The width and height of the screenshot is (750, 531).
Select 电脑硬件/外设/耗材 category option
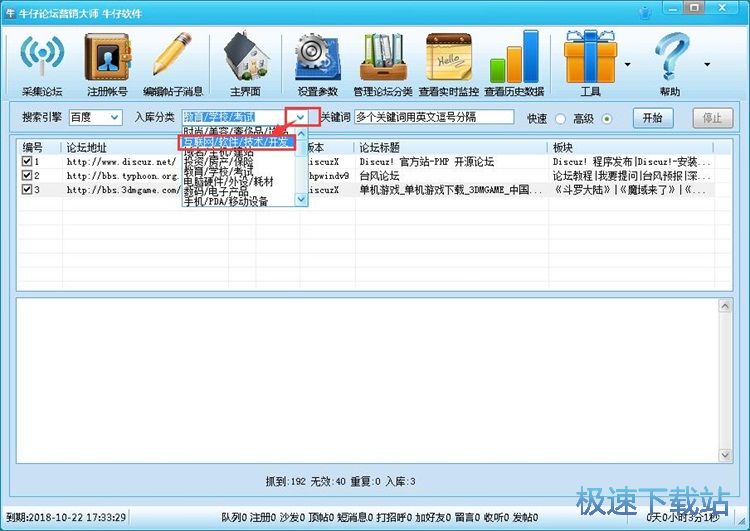229,181
